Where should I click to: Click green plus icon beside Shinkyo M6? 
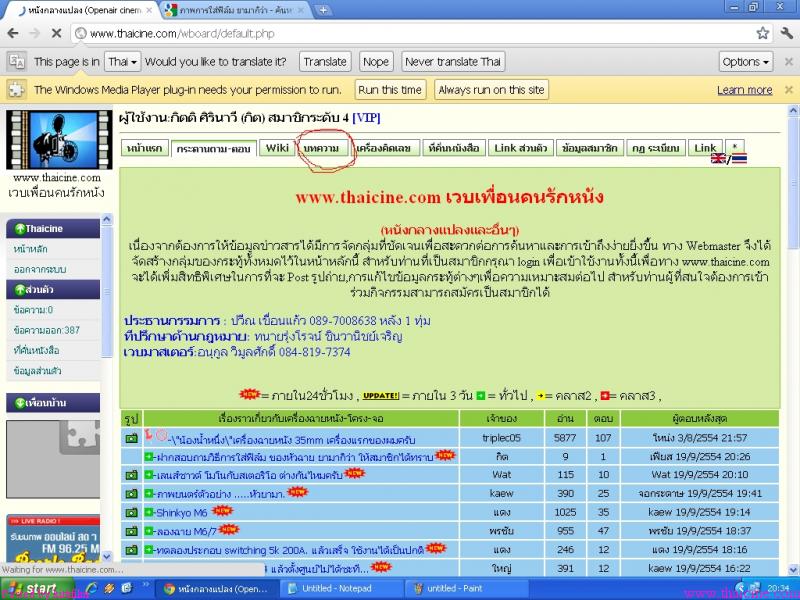pos(149,512)
